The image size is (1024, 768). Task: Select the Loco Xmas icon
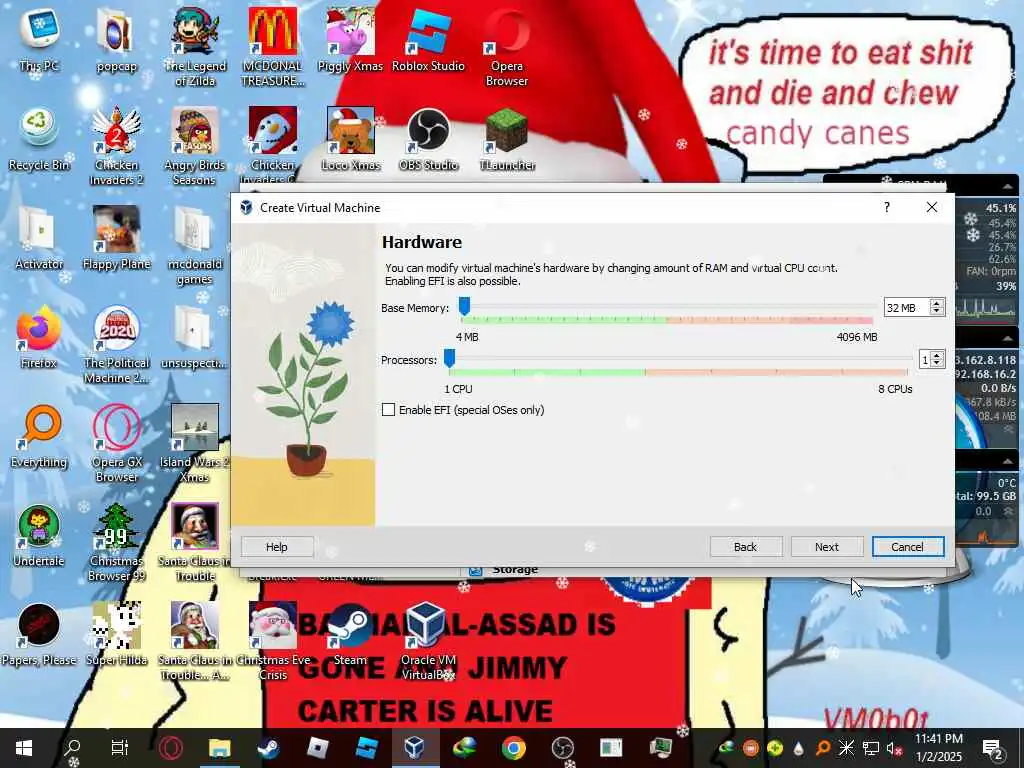351,140
